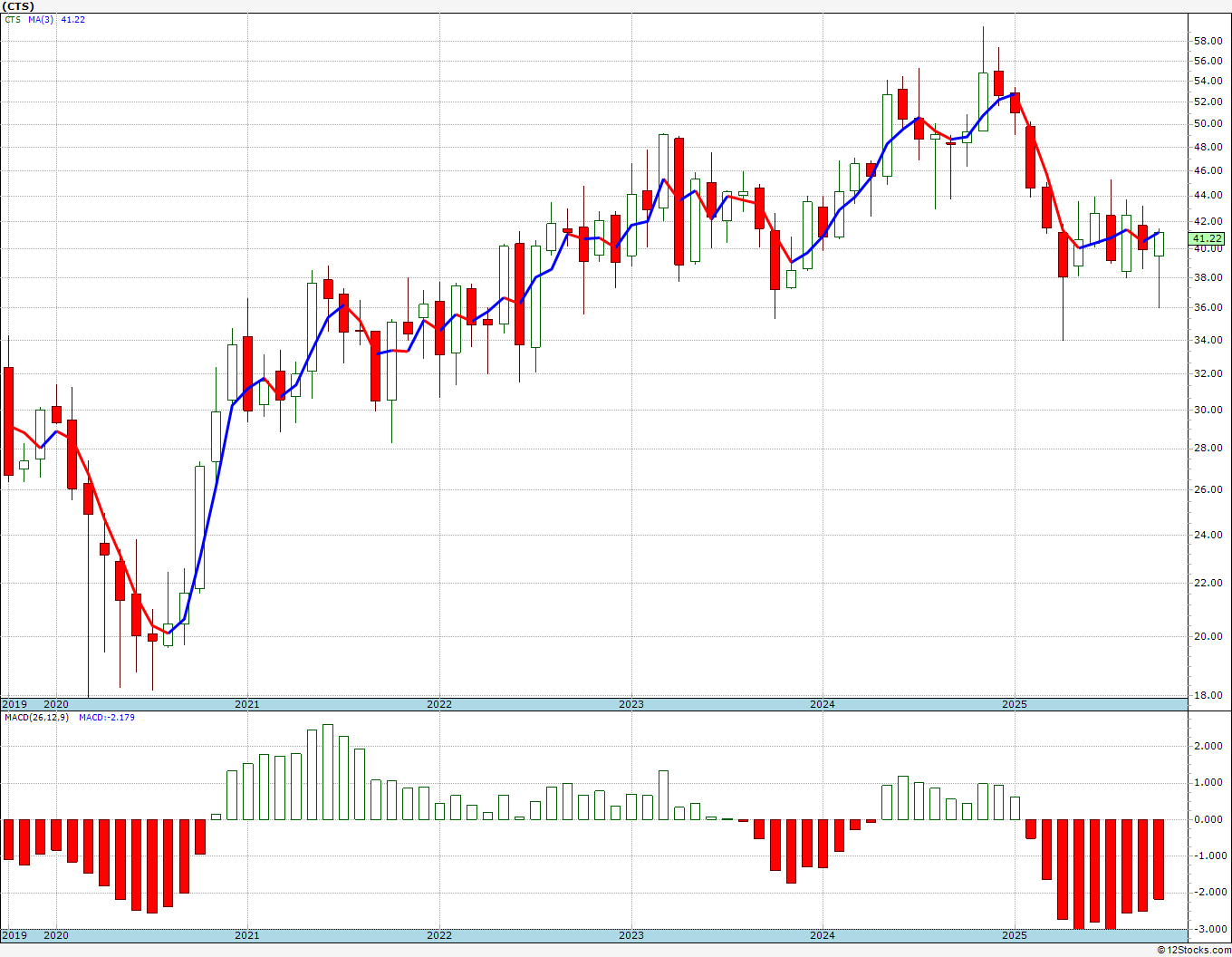Click the 46.00 price axis label

tap(1209, 170)
